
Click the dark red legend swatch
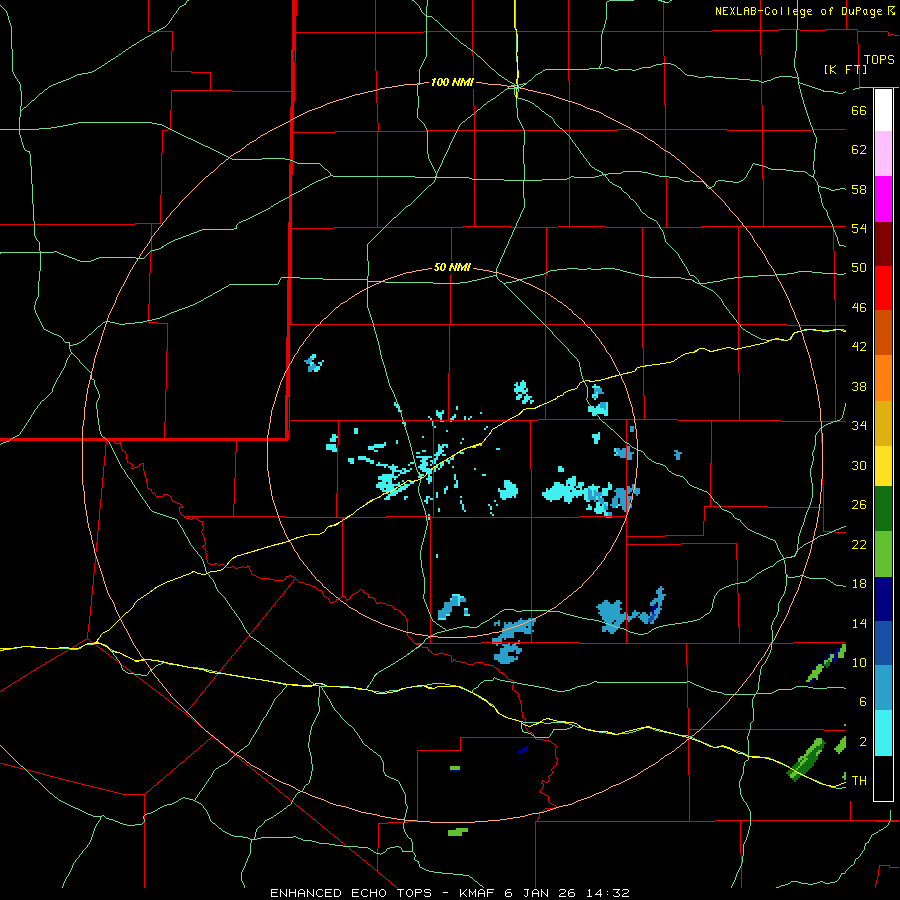[883, 244]
